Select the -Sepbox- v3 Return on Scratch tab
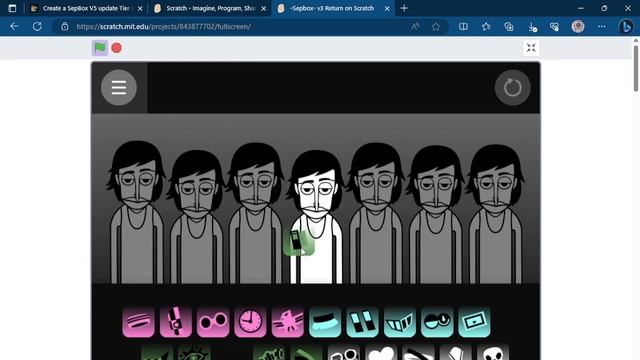This screenshot has height=360, width=640. [332, 8]
